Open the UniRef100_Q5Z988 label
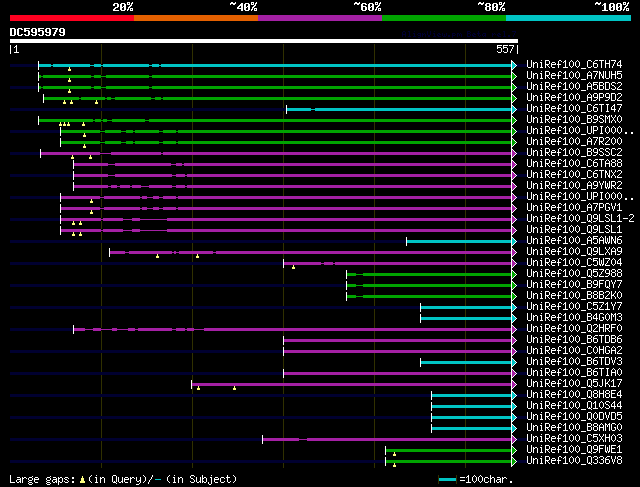 coord(574,274)
